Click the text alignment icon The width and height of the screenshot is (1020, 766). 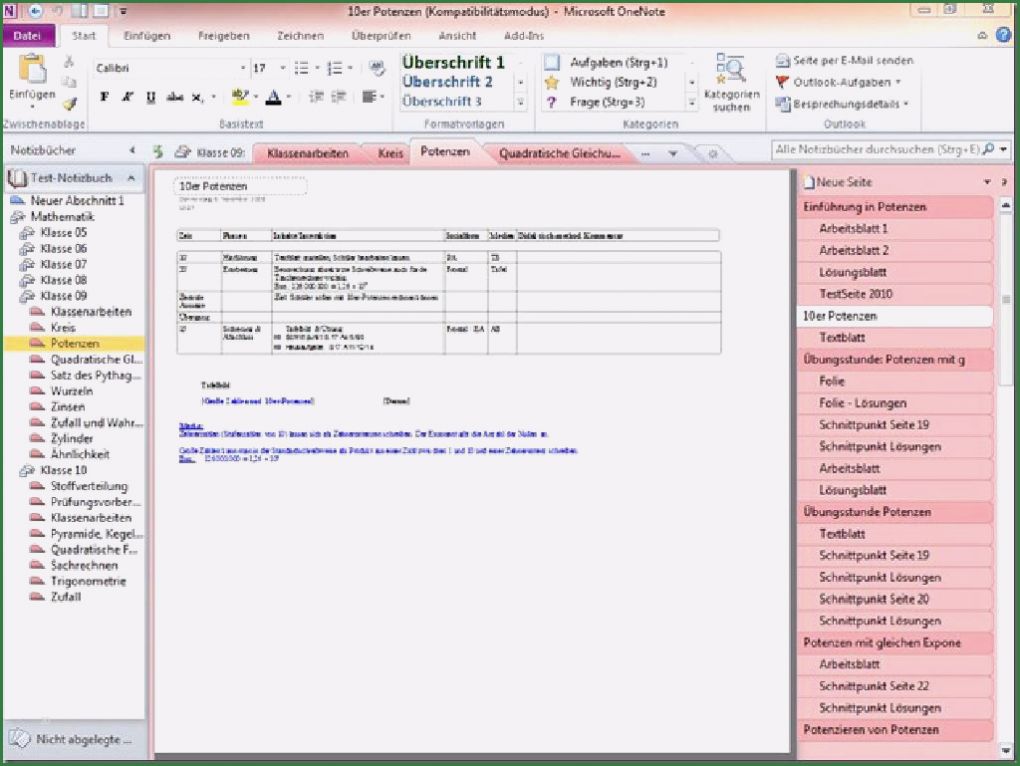pyautogui.click(x=369, y=97)
